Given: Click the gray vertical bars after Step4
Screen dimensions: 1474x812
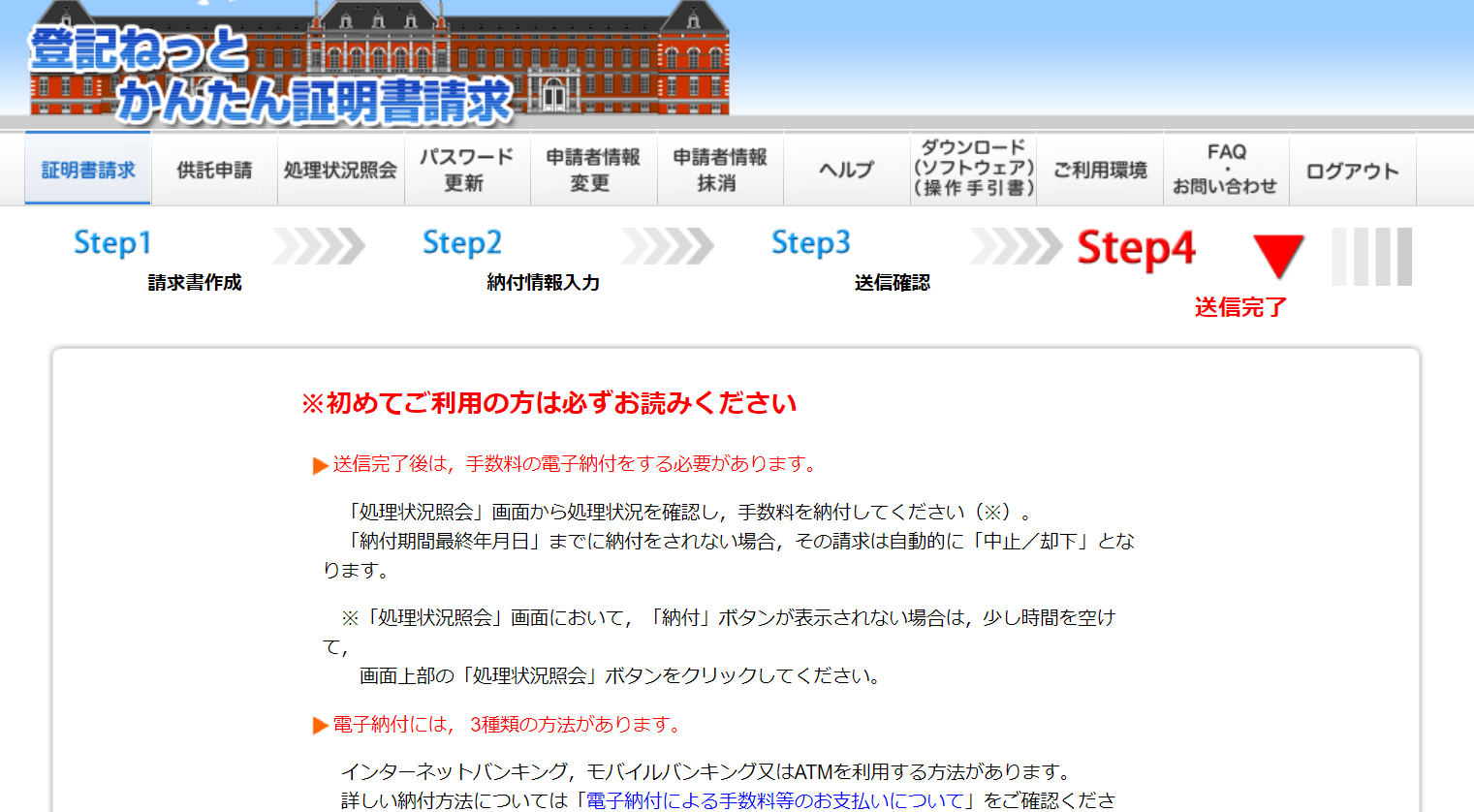Looking at the screenshot, I should [1371, 257].
